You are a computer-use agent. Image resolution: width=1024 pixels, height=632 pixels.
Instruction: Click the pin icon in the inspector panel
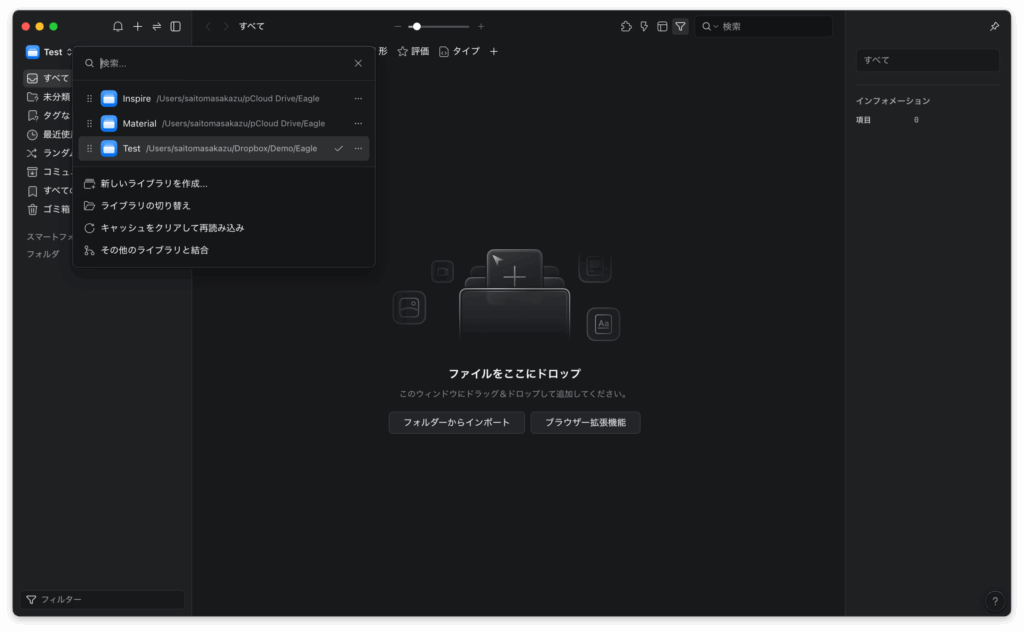pyautogui.click(x=994, y=26)
